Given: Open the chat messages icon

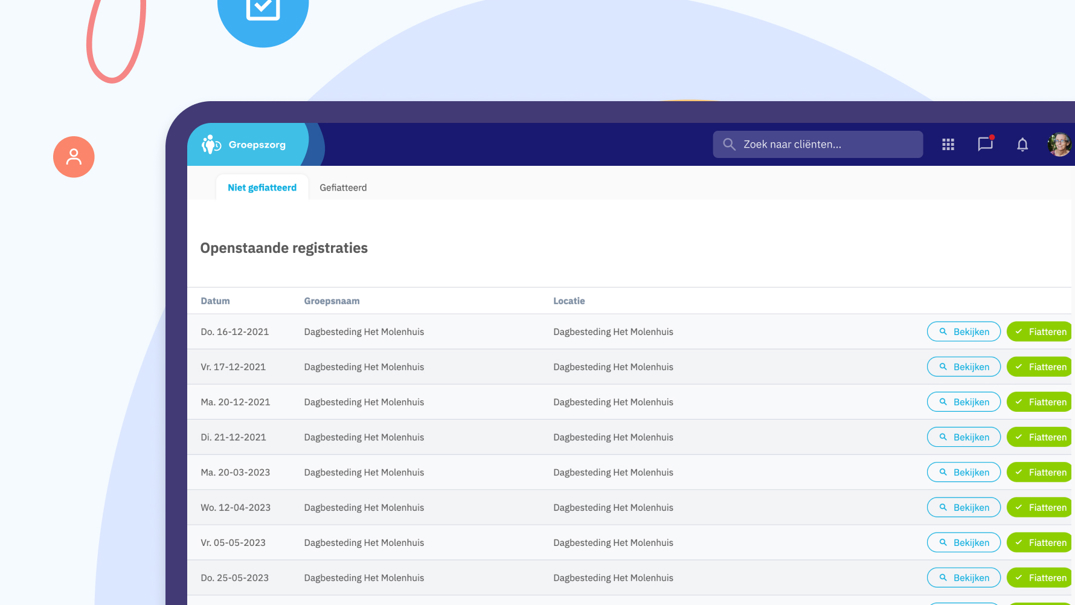Looking at the screenshot, I should point(985,143).
